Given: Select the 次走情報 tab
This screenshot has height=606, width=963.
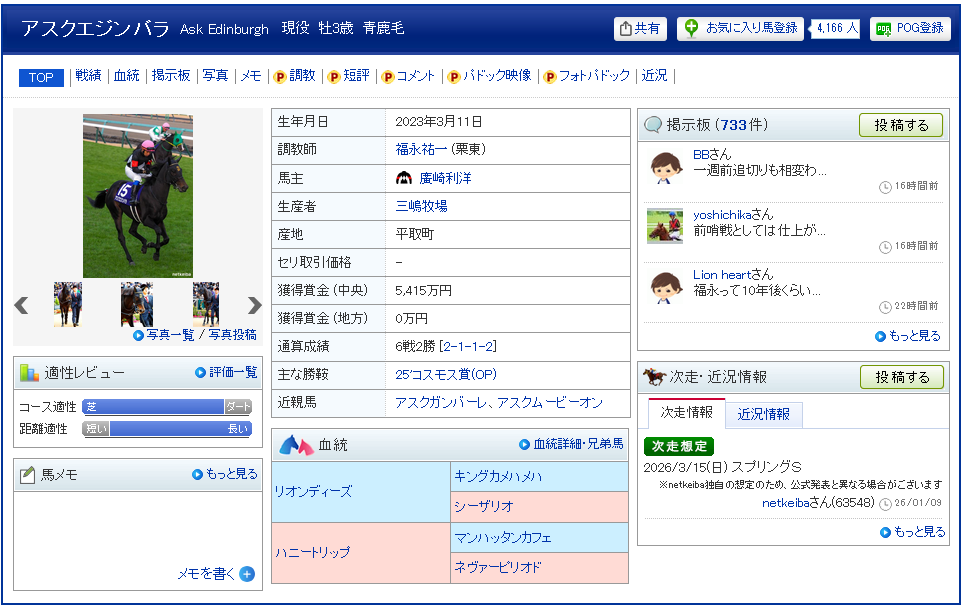Looking at the screenshot, I should pos(687,413).
